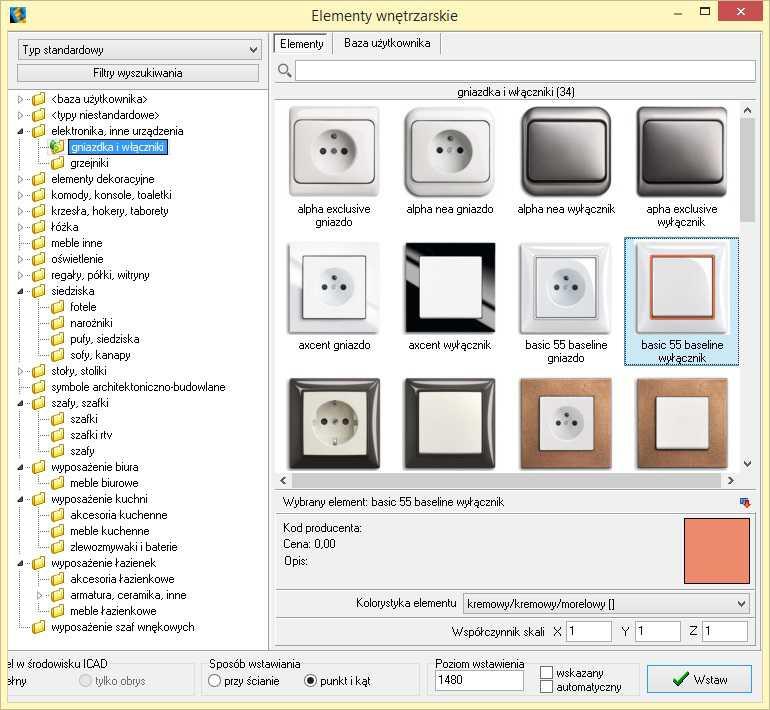Click folder icon next to szafki rtv

[57, 435]
